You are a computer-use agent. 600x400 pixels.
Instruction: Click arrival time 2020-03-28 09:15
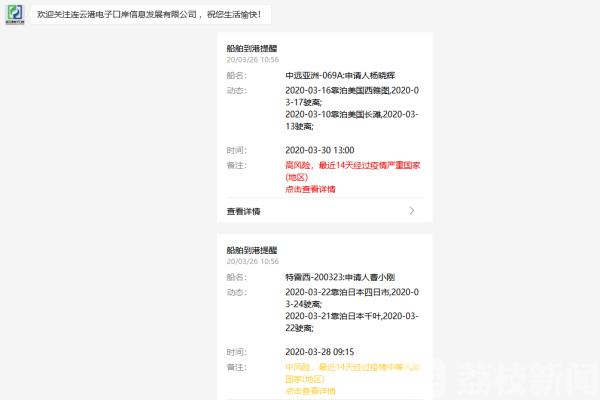pyautogui.click(x=320, y=352)
